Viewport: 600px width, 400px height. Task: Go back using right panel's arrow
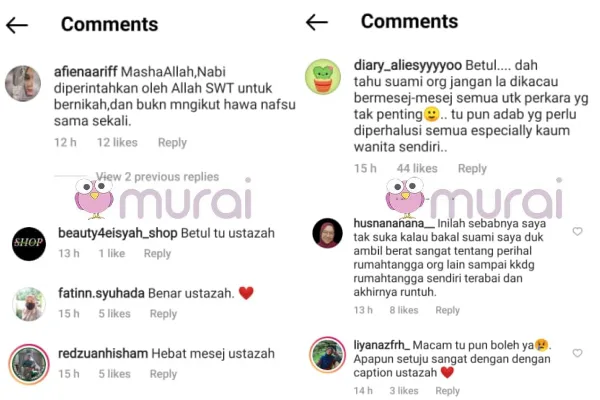click(317, 22)
